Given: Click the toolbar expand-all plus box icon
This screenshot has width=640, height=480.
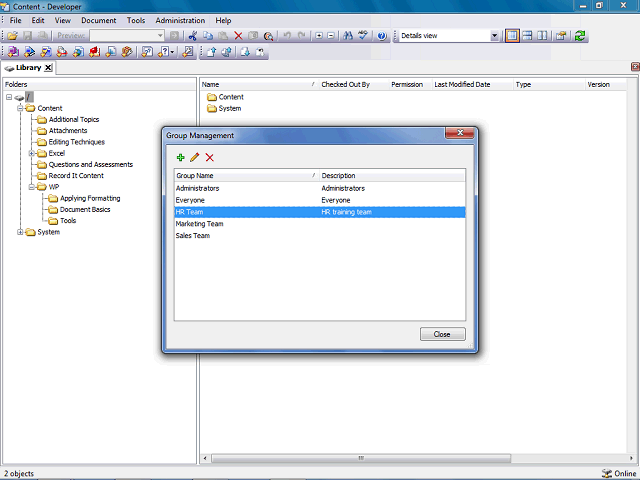Looking at the screenshot, I should 319,36.
